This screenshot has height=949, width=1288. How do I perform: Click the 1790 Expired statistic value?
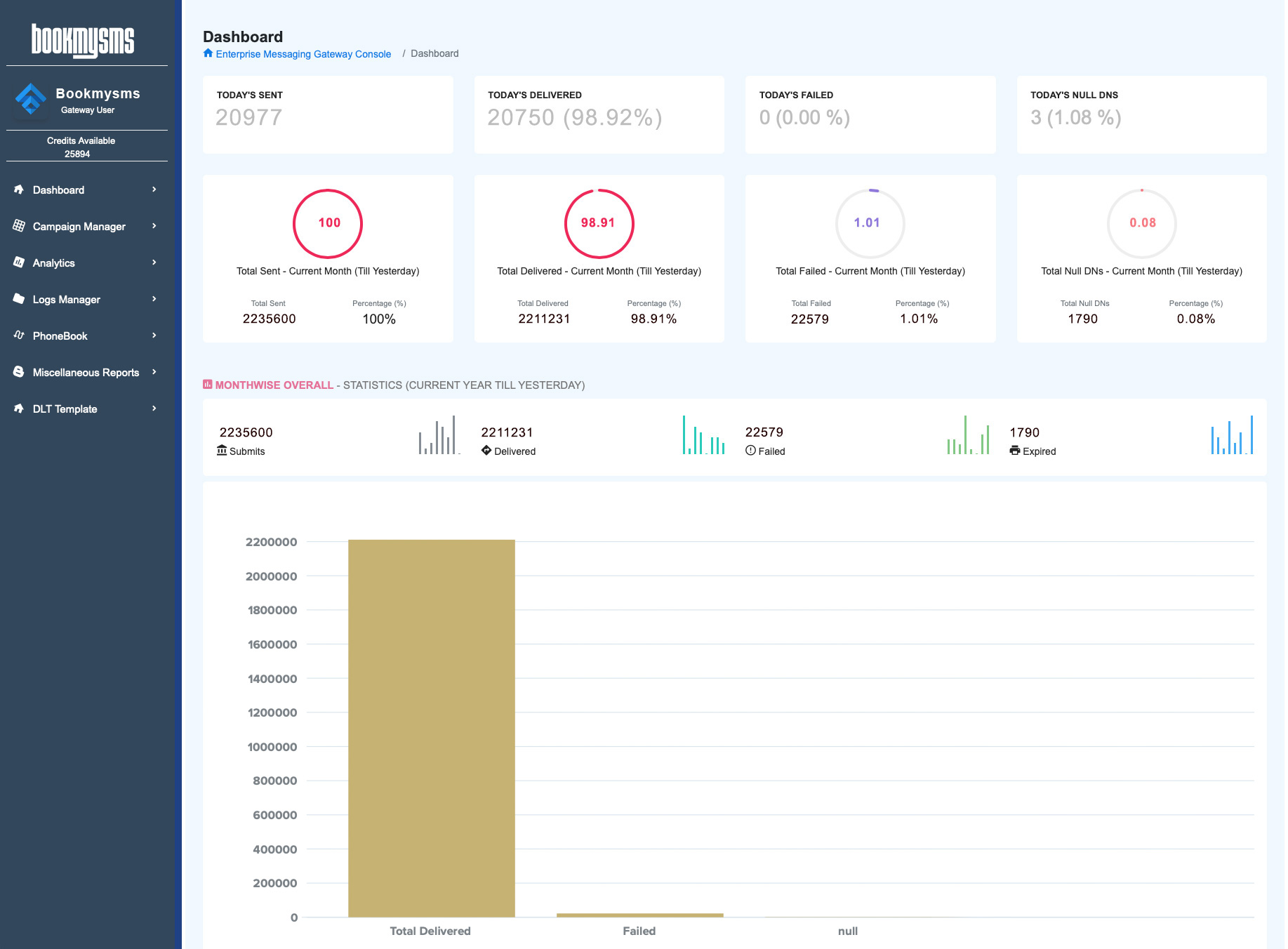tap(1025, 432)
